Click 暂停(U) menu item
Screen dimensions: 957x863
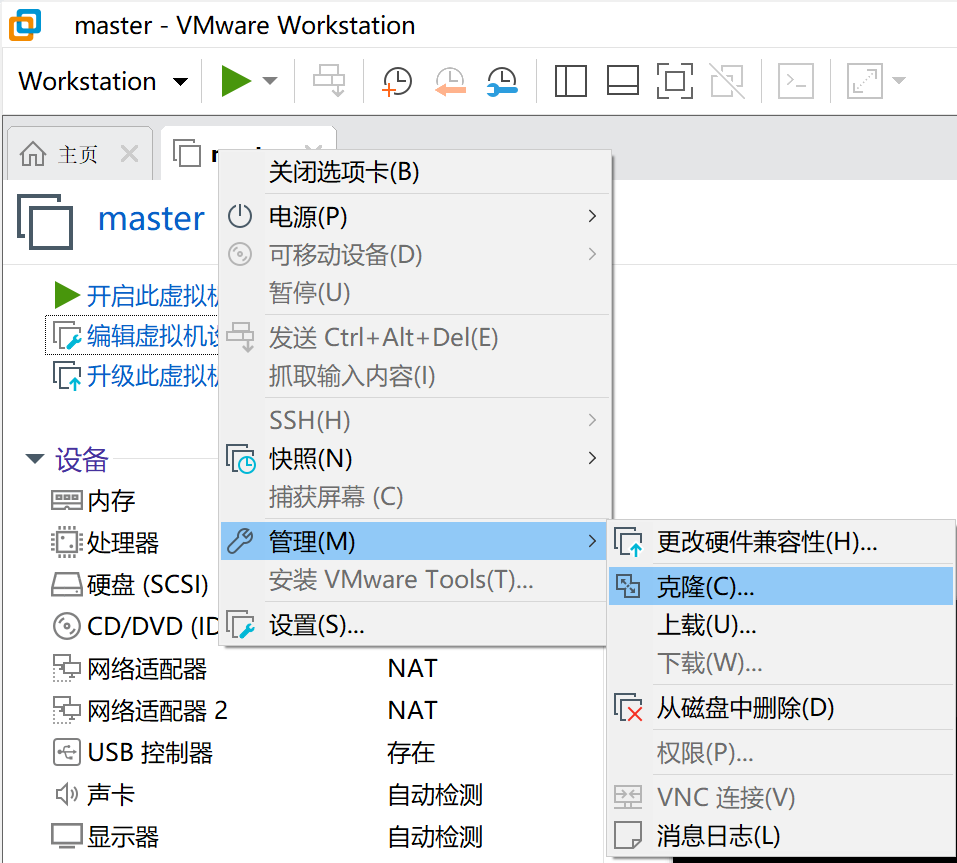[416, 292]
